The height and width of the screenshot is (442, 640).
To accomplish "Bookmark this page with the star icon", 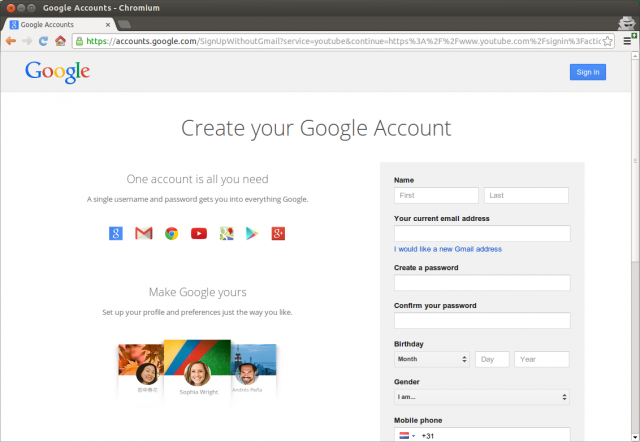I will pyautogui.click(x=607, y=41).
